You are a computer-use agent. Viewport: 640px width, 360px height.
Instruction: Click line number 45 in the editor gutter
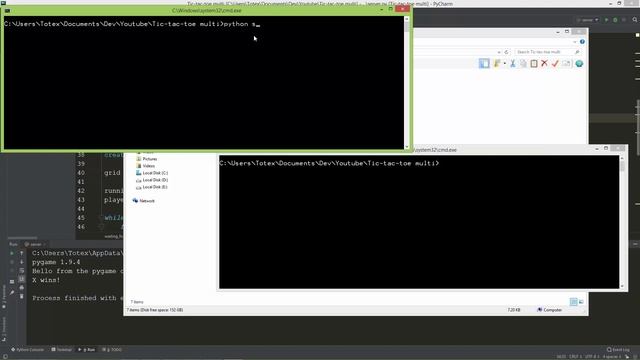81,218
